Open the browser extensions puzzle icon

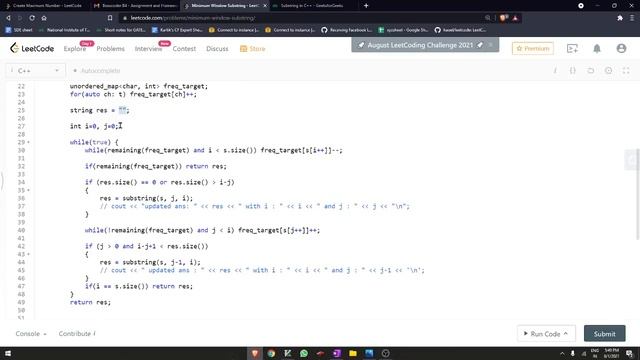click(620, 18)
